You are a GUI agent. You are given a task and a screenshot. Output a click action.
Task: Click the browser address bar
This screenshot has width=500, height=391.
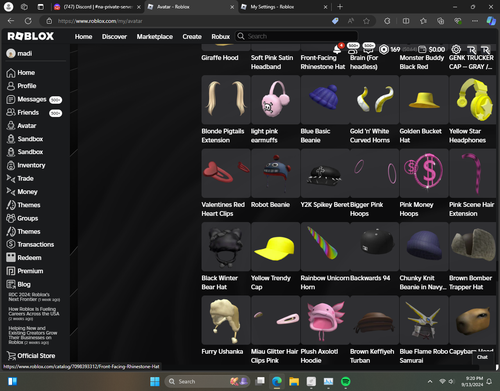pyautogui.click(x=187, y=21)
